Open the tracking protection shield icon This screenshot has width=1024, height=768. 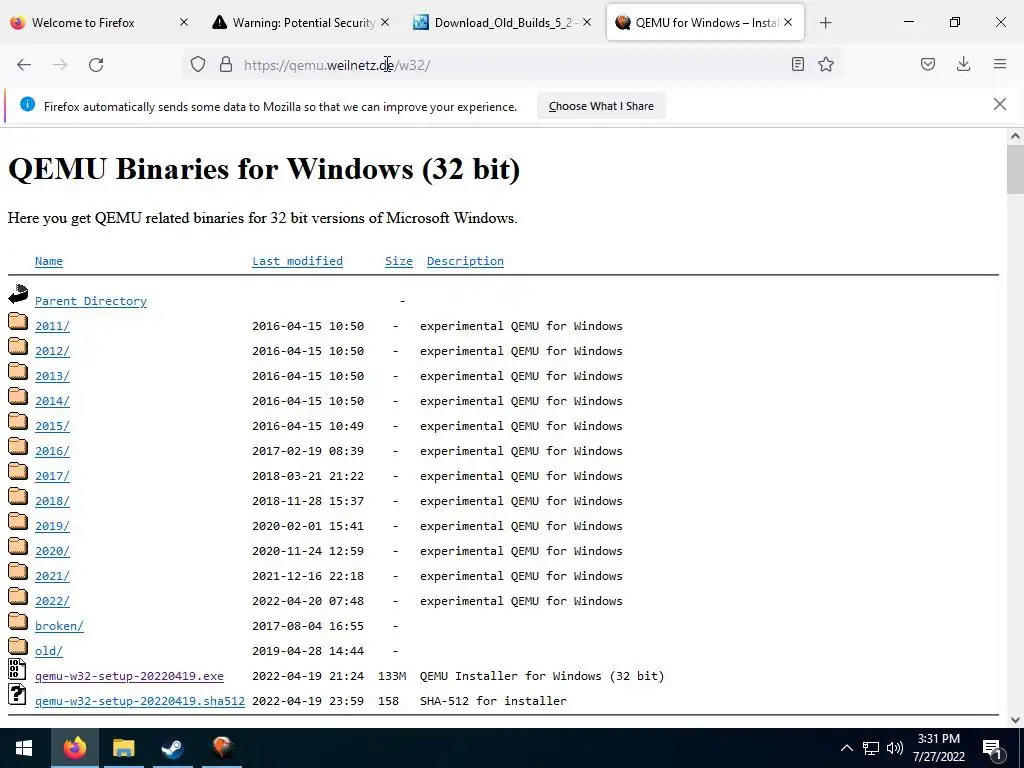point(198,64)
